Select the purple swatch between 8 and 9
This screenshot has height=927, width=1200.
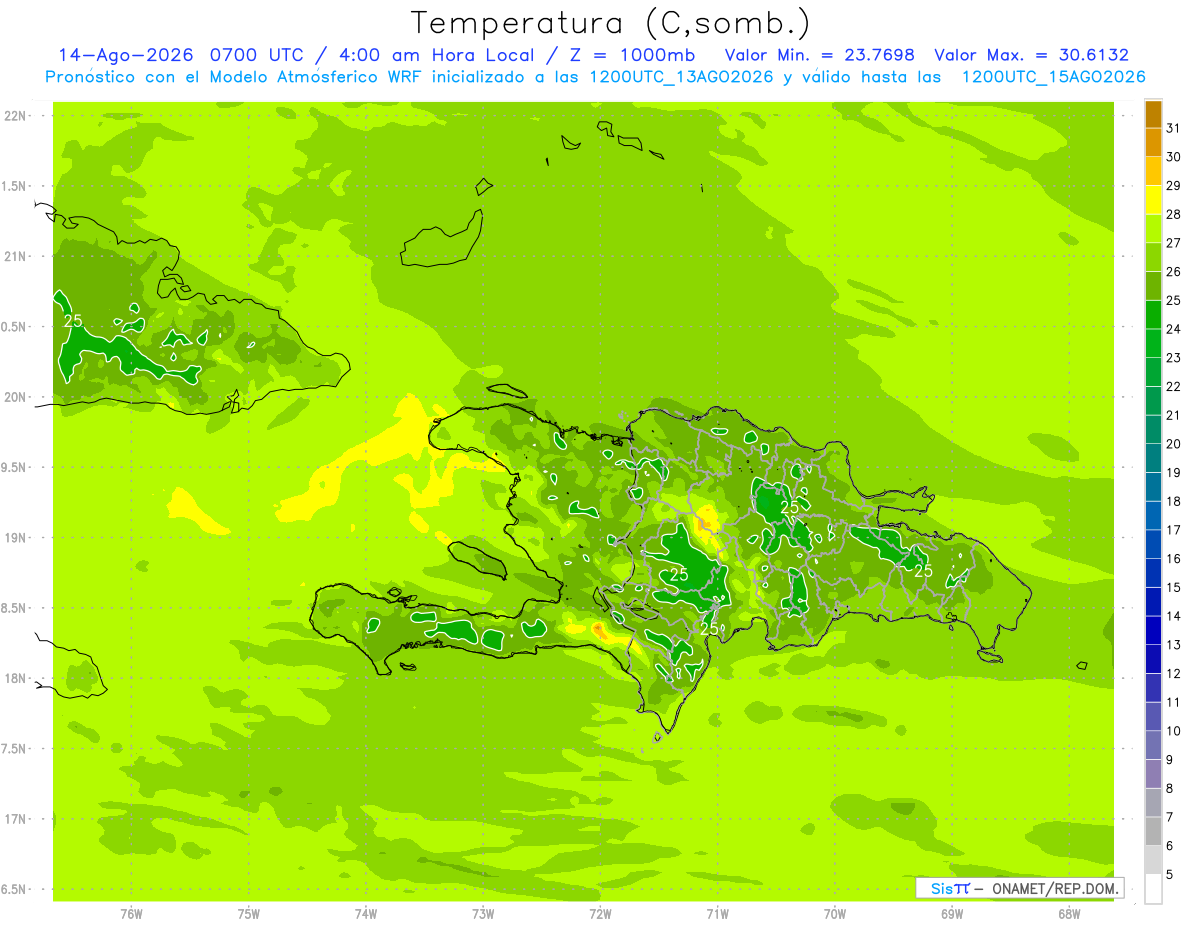coord(1153,774)
